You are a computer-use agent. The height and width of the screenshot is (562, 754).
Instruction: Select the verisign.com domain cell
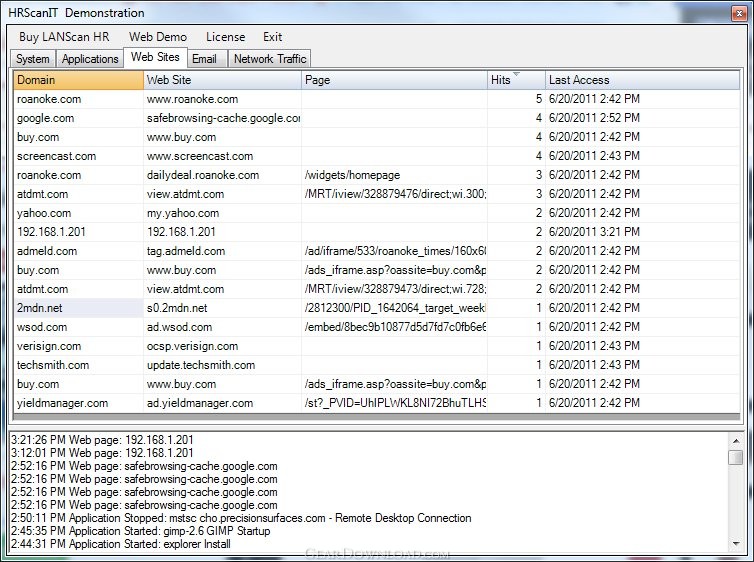pyautogui.click(x=78, y=346)
